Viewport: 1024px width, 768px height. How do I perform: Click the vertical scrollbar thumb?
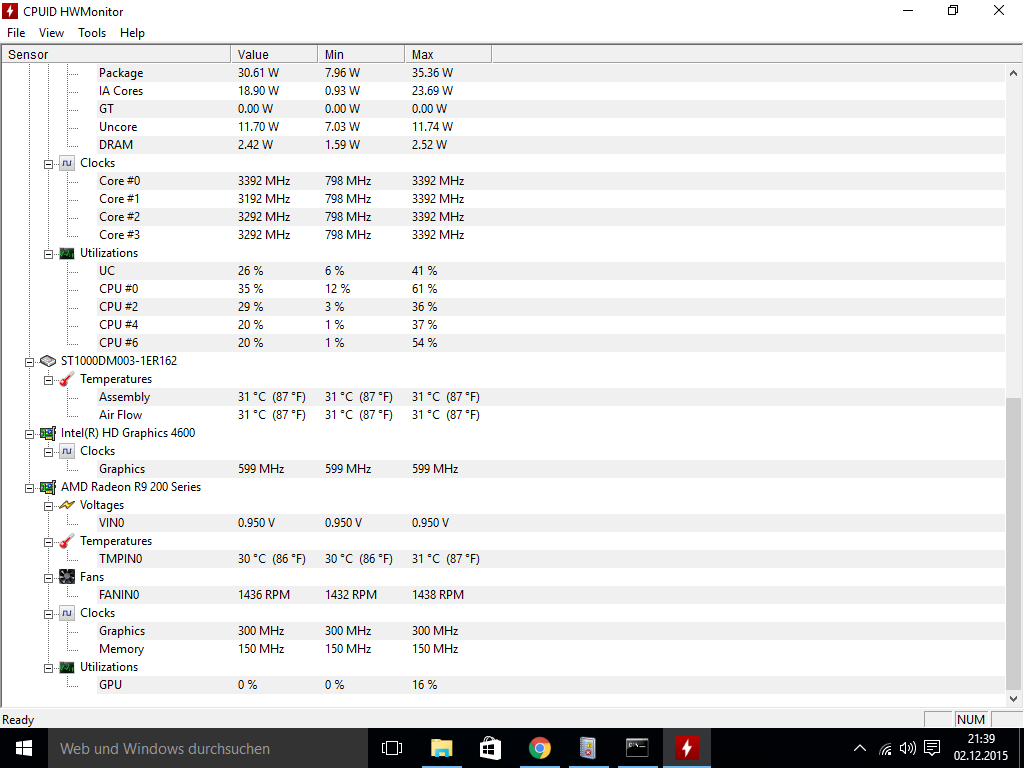pyautogui.click(x=1013, y=543)
